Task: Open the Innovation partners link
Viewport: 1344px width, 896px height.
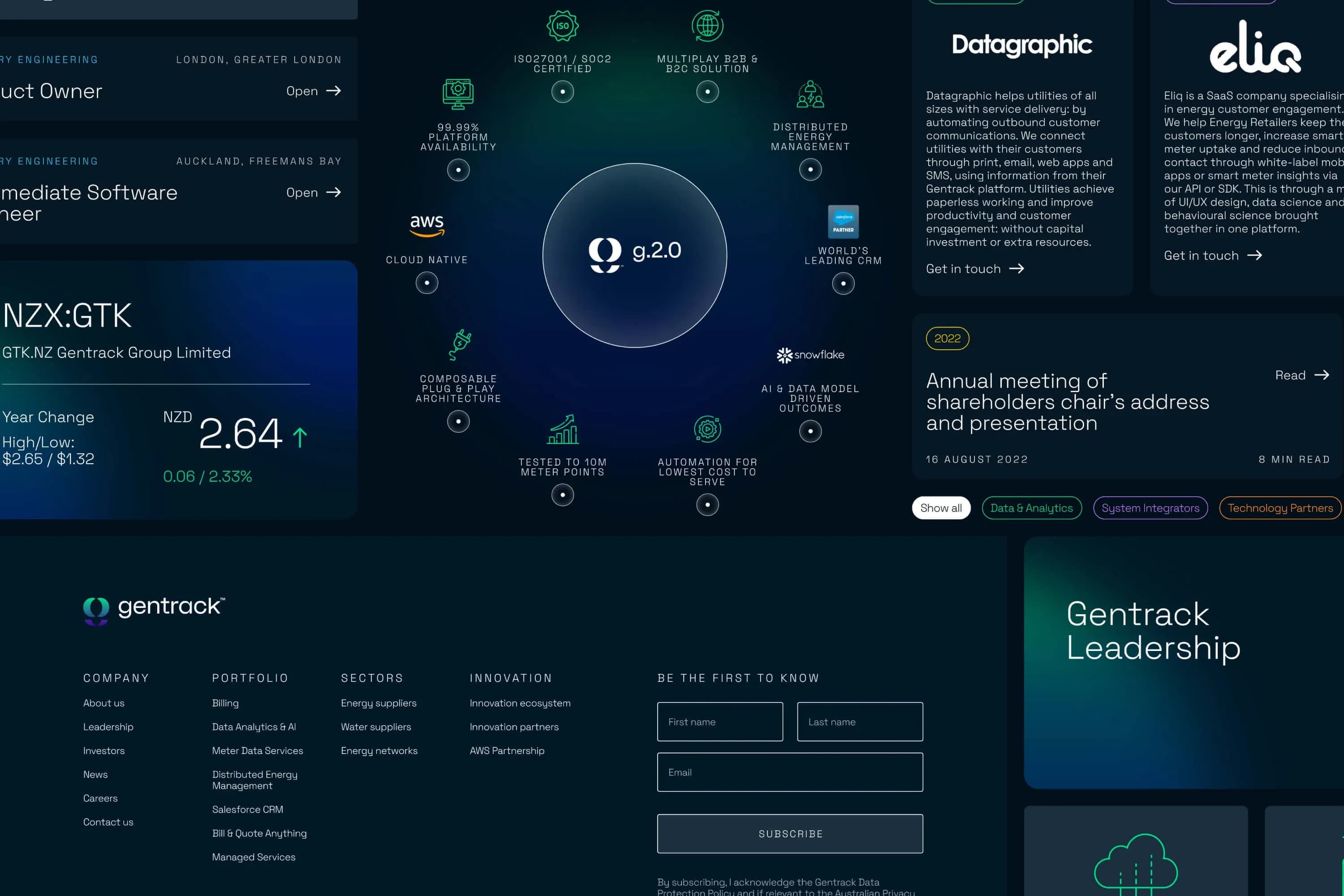Action: pyautogui.click(x=514, y=727)
